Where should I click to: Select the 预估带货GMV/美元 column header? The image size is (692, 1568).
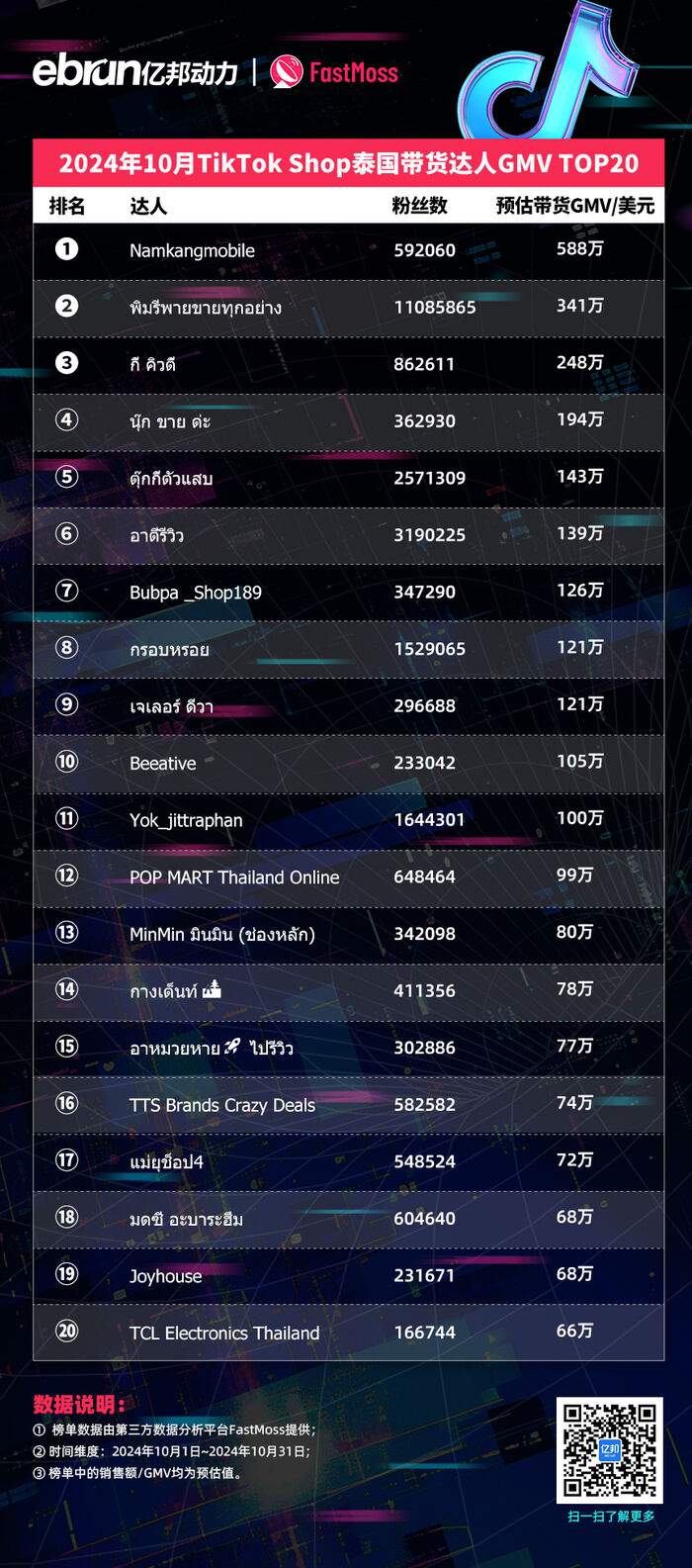click(x=574, y=206)
